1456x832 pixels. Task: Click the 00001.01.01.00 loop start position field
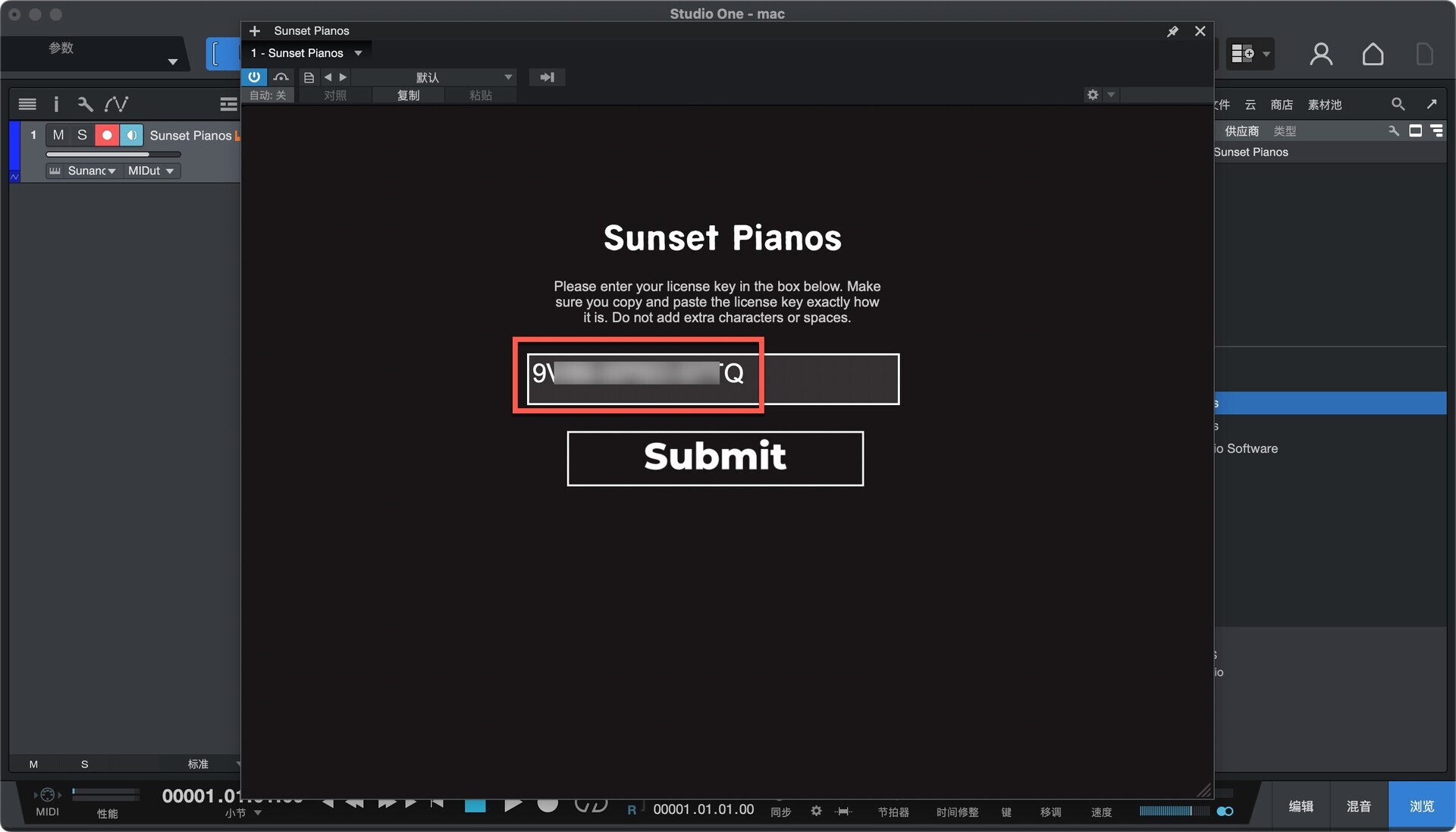point(703,809)
